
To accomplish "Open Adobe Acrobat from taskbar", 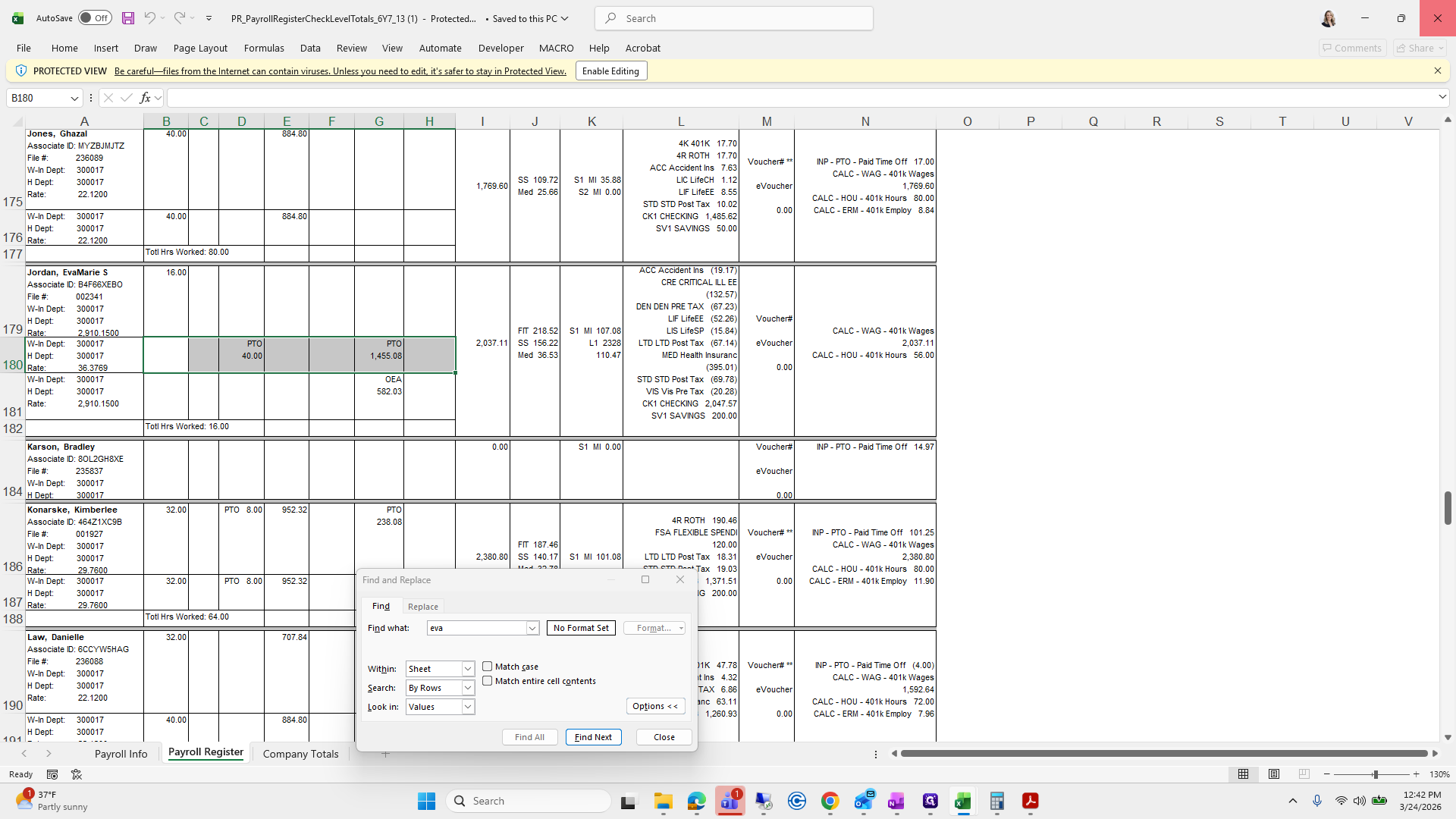I will [1030, 801].
